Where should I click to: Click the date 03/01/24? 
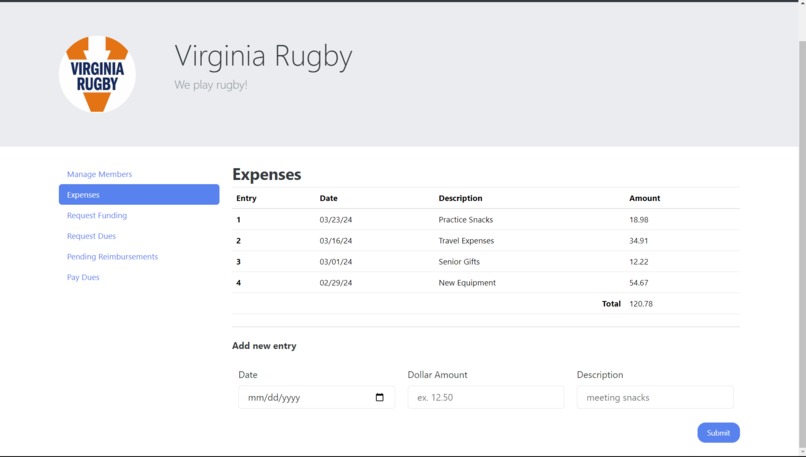(x=336, y=262)
